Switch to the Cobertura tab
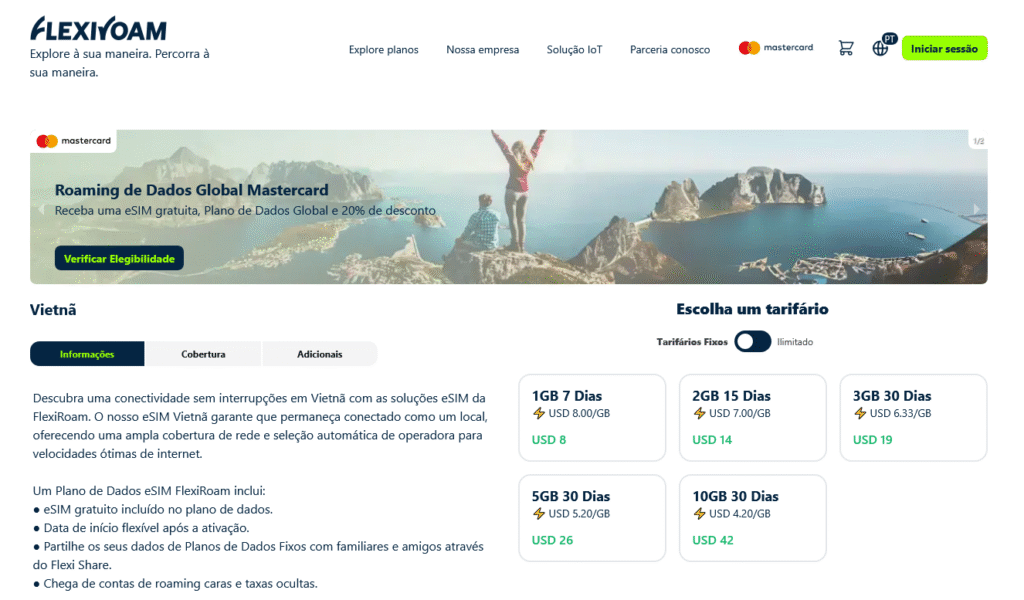Viewport: 1024px width, 600px height. [x=203, y=354]
